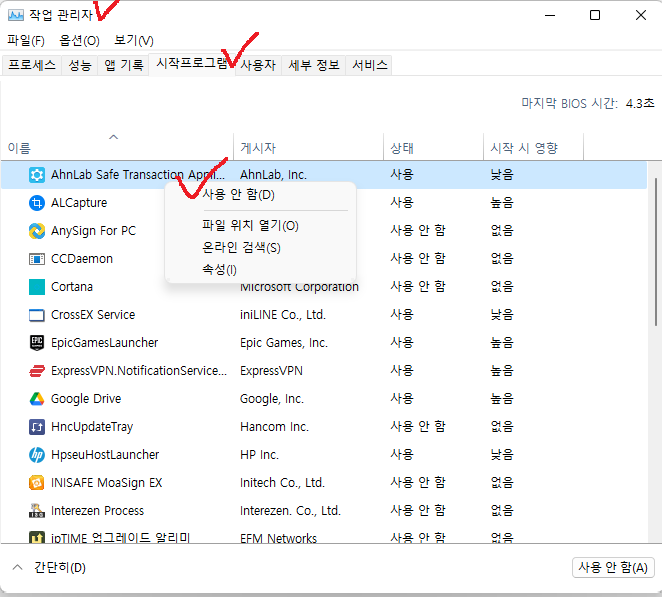Image resolution: width=662 pixels, height=597 pixels.
Task: Click the AhnLab Safe Transaction app icon
Action: [x=37, y=175]
